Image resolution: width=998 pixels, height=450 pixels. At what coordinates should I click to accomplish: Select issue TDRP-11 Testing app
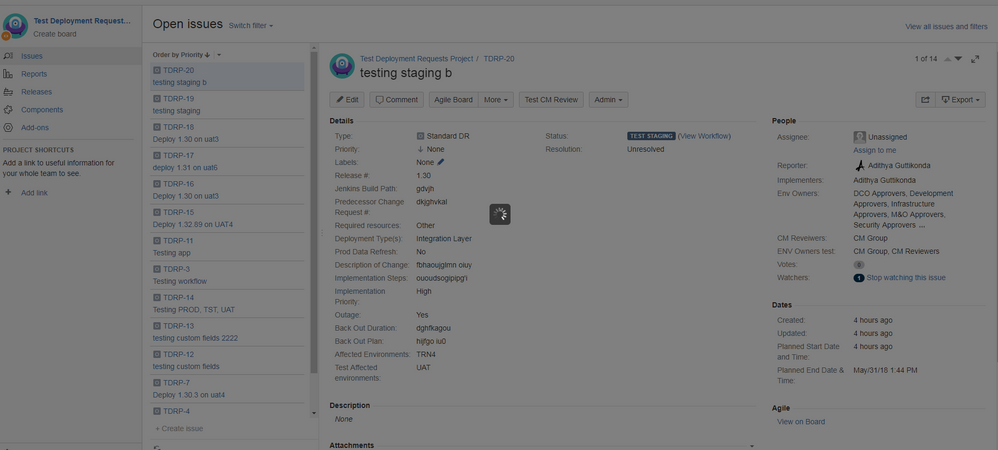coord(227,247)
